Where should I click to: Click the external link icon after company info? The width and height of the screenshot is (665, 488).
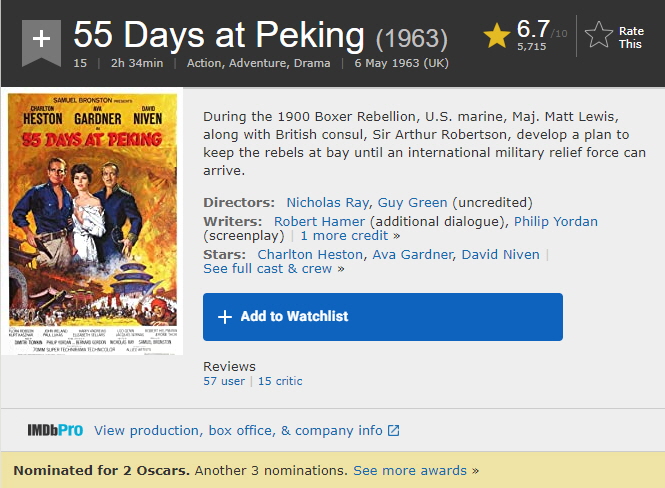pyautogui.click(x=394, y=431)
